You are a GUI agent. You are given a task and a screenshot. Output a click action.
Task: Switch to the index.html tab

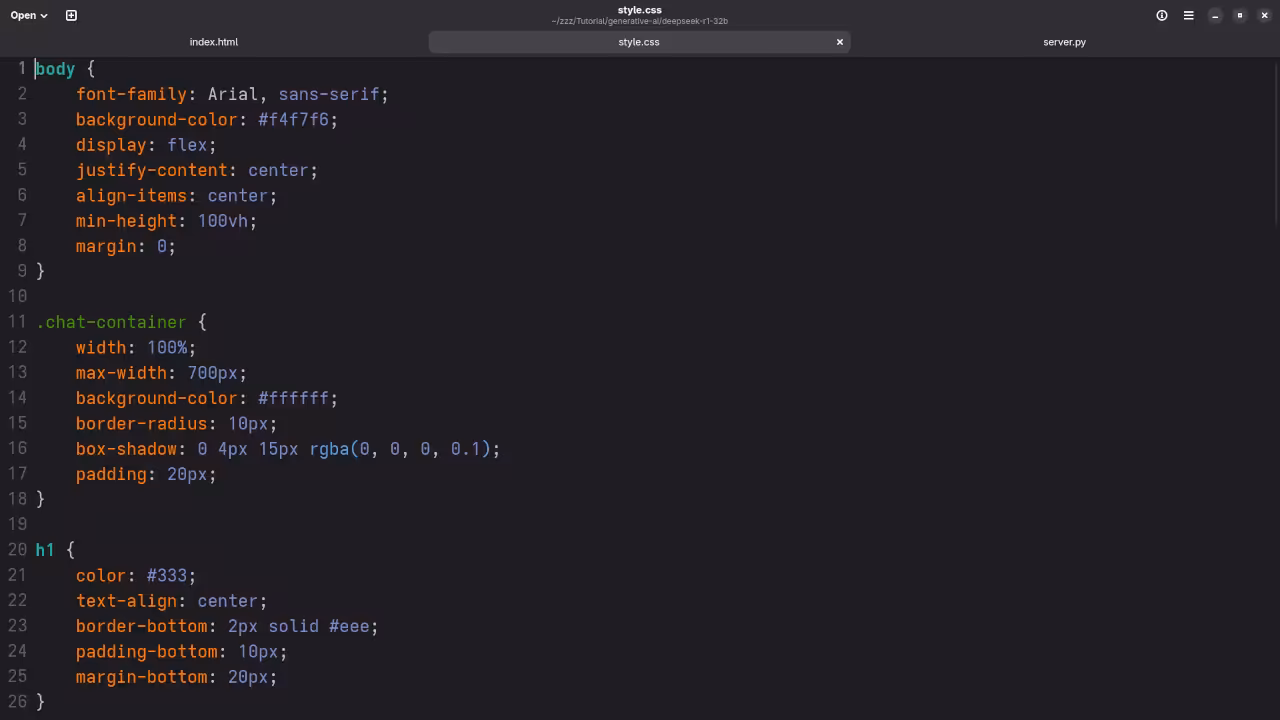(x=213, y=42)
